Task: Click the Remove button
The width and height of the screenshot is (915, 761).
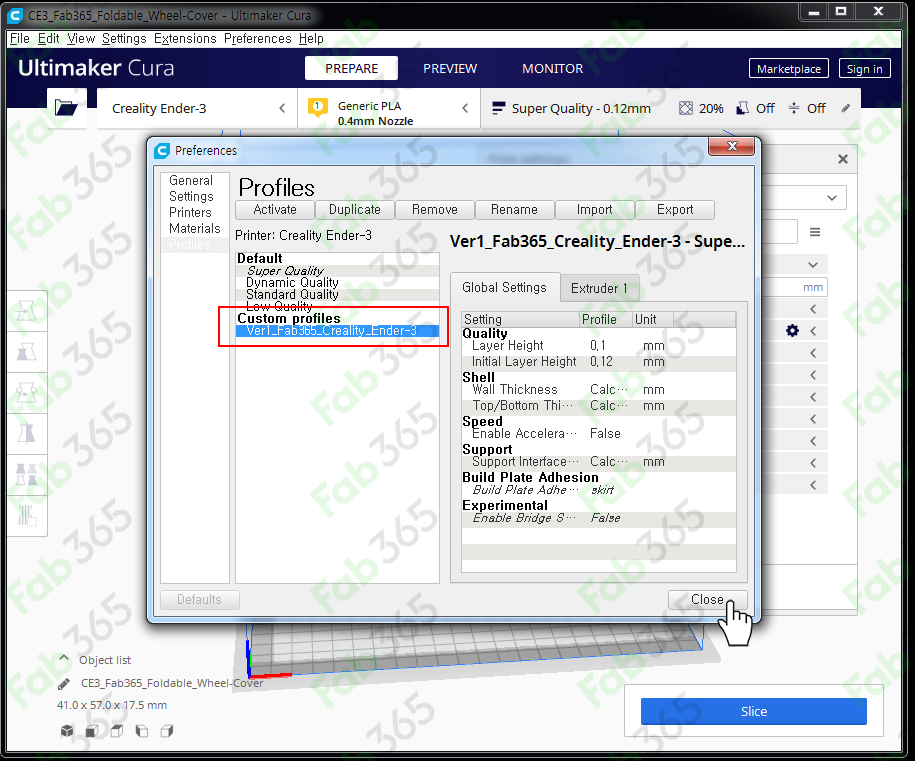Action: 435,210
